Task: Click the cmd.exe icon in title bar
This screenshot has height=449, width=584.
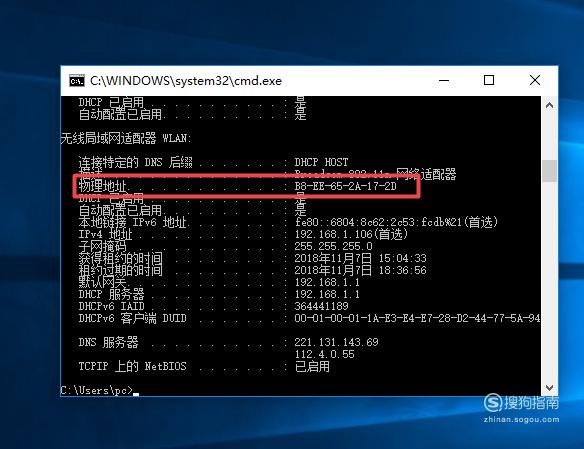Action: click(x=77, y=81)
